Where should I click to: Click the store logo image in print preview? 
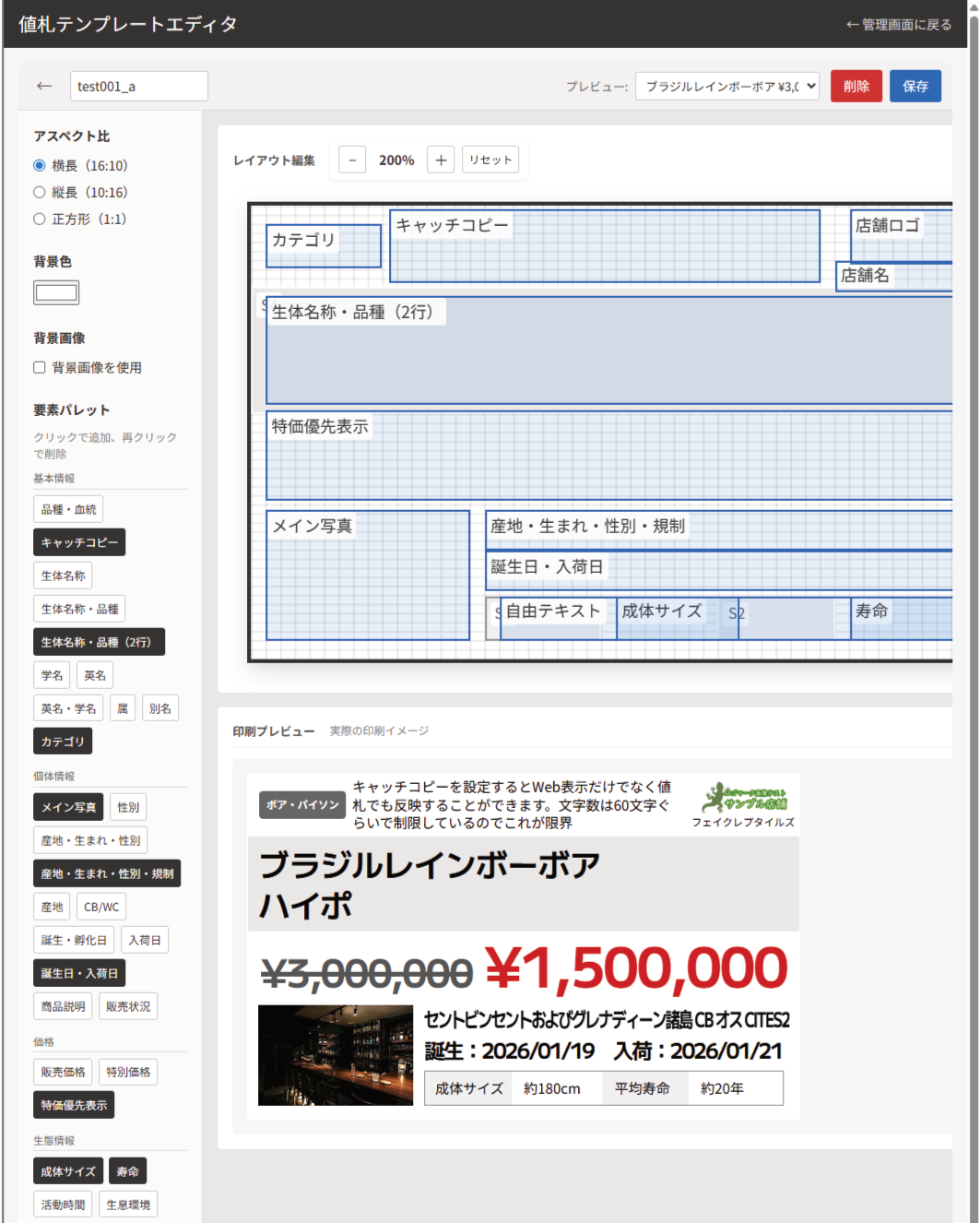[x=743, y=798]
